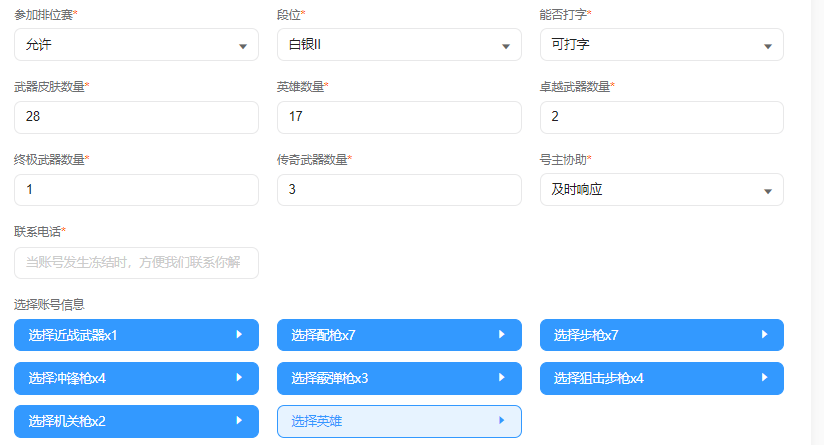The image size is (824, 445).
Task: Focus the 英雄数量 input field
Action: coord(399,117)
